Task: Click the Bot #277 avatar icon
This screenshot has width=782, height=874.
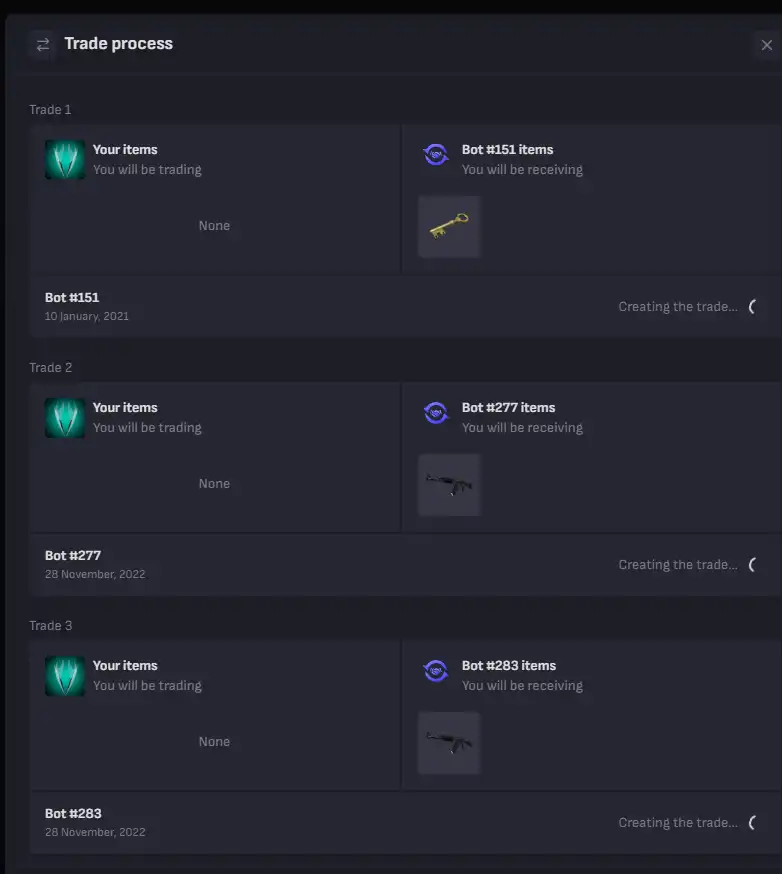Action: (x=436, y=412)
